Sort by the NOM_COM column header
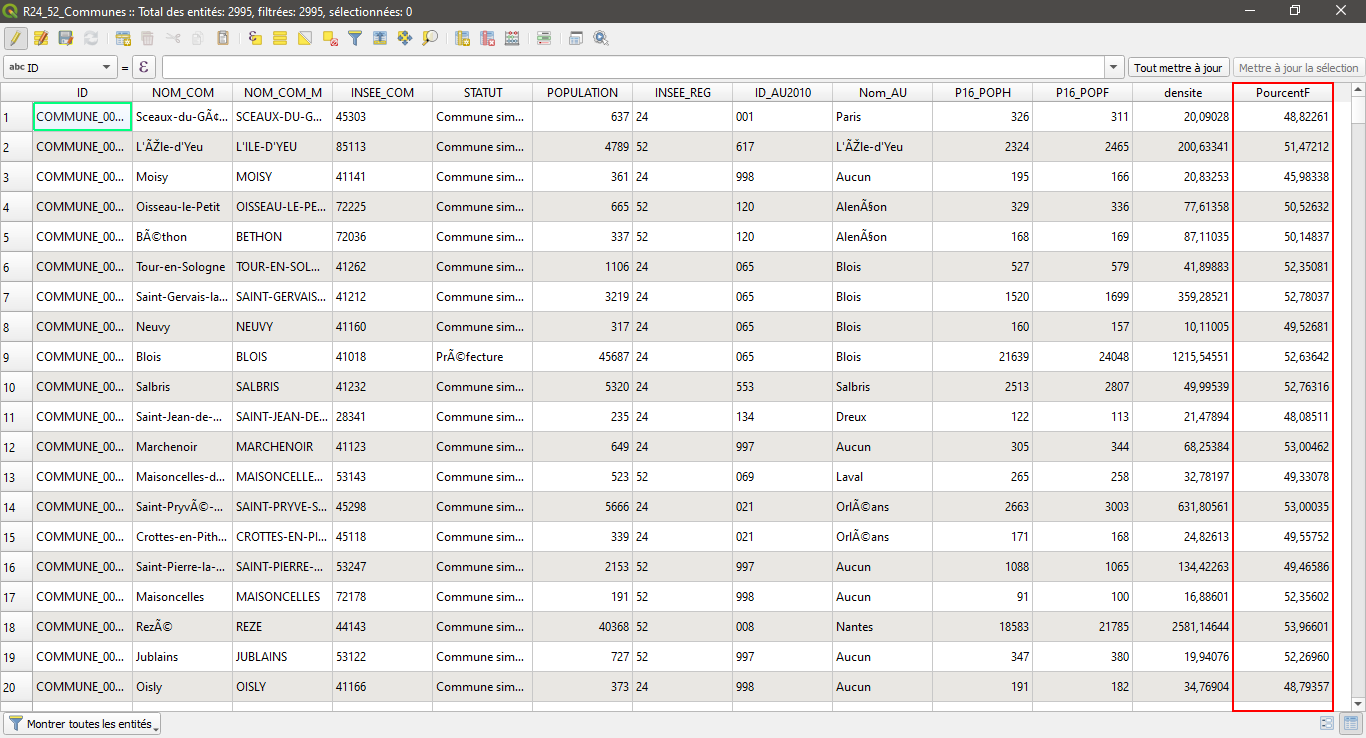The height and width of the screenshot is (738, 1366). [182, 92]
